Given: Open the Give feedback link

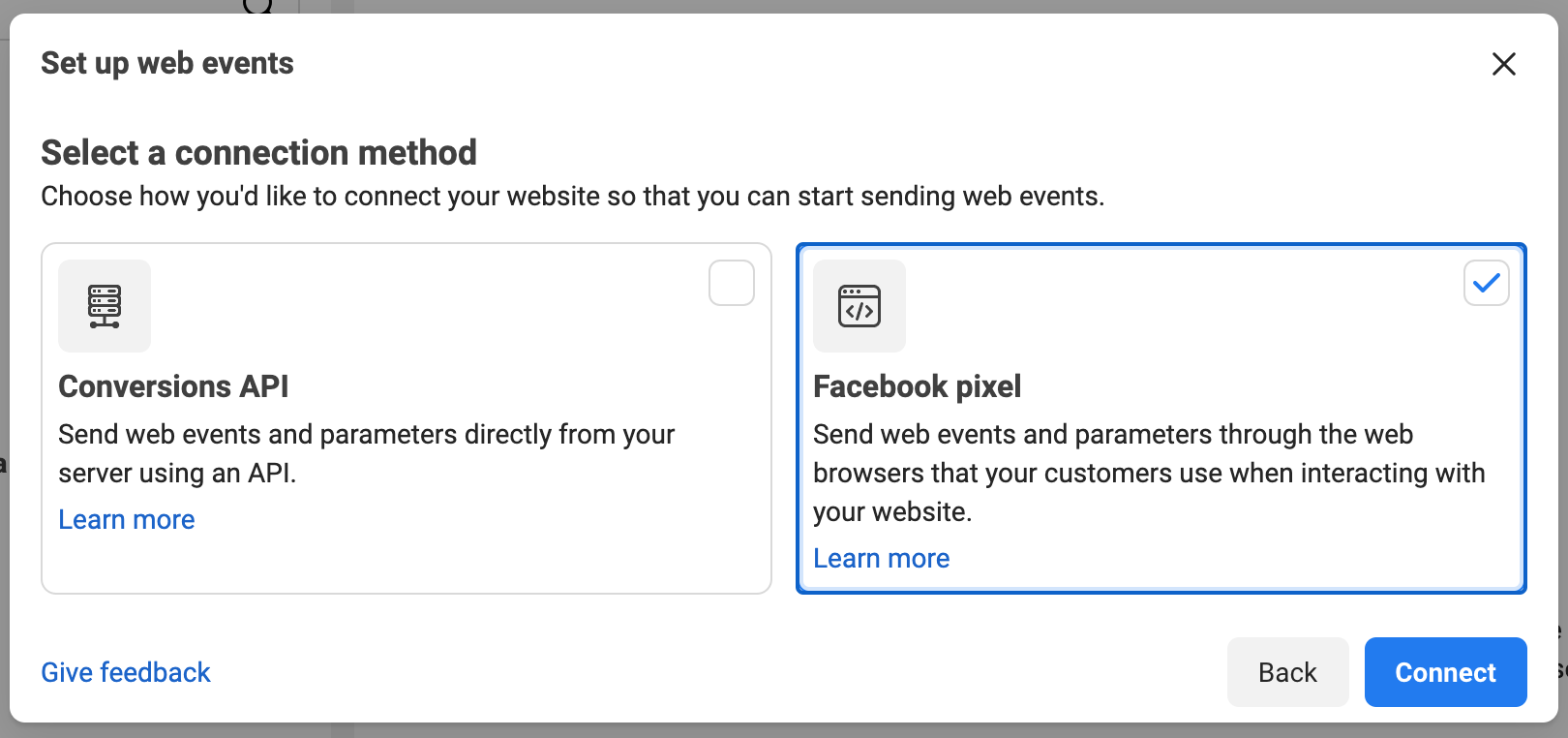Looking at the screenshot, I should (x=126, y=672).
